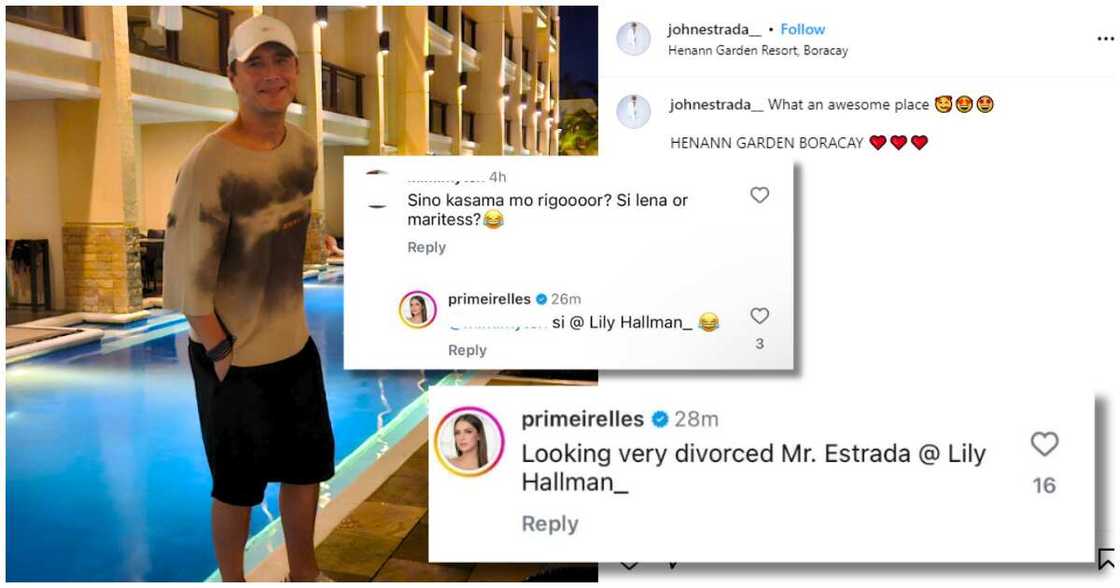Viewport: 1120px width, 588px height.
Task: Like the 'si @ Lily Hallman_' reply
Action: tap(759, 316)
